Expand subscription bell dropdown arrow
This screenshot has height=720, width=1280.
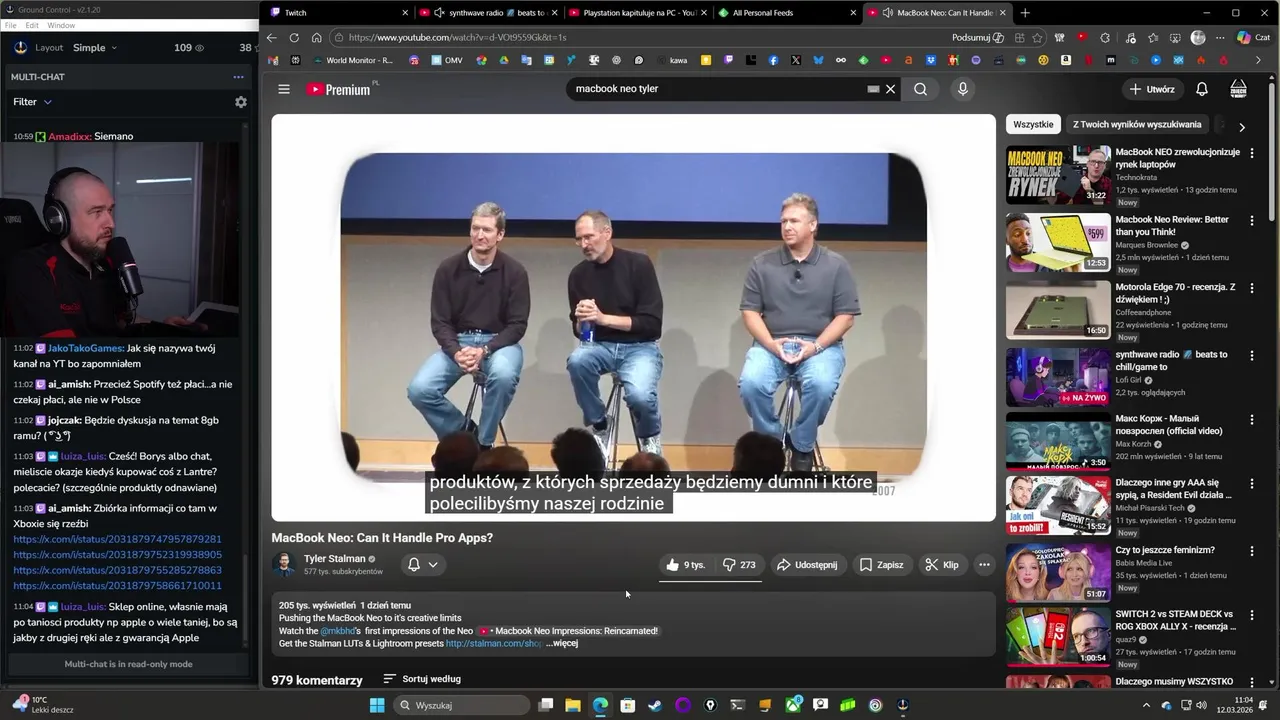[x=433, y=565]
